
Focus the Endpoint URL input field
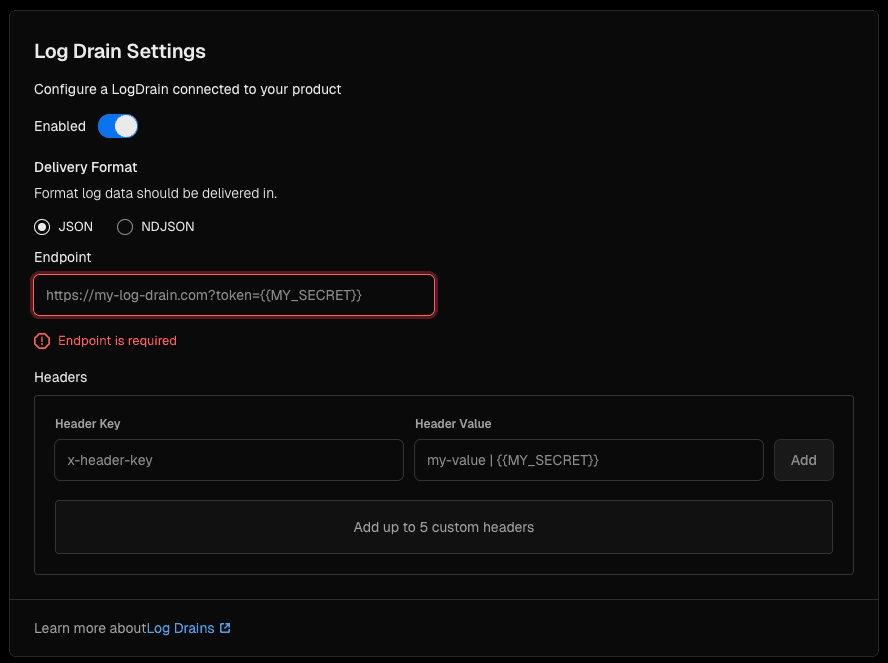click(x=234, y=295)
